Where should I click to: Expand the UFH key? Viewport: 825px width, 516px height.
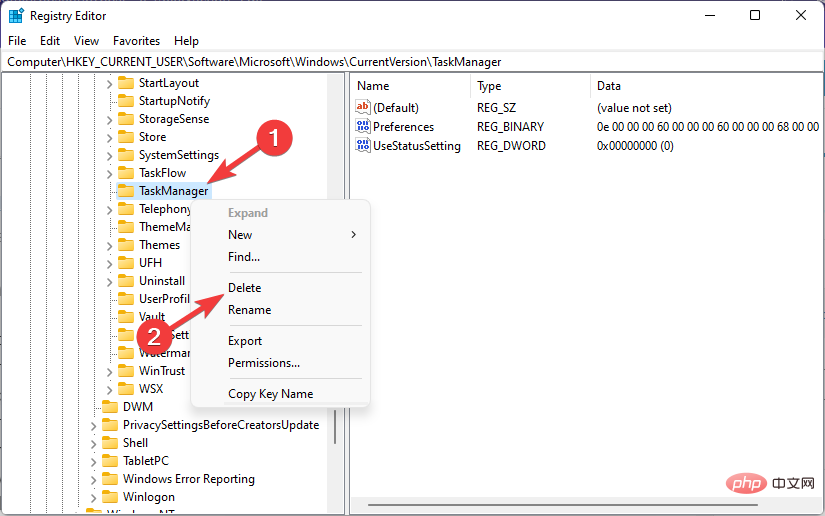(109, 264)
